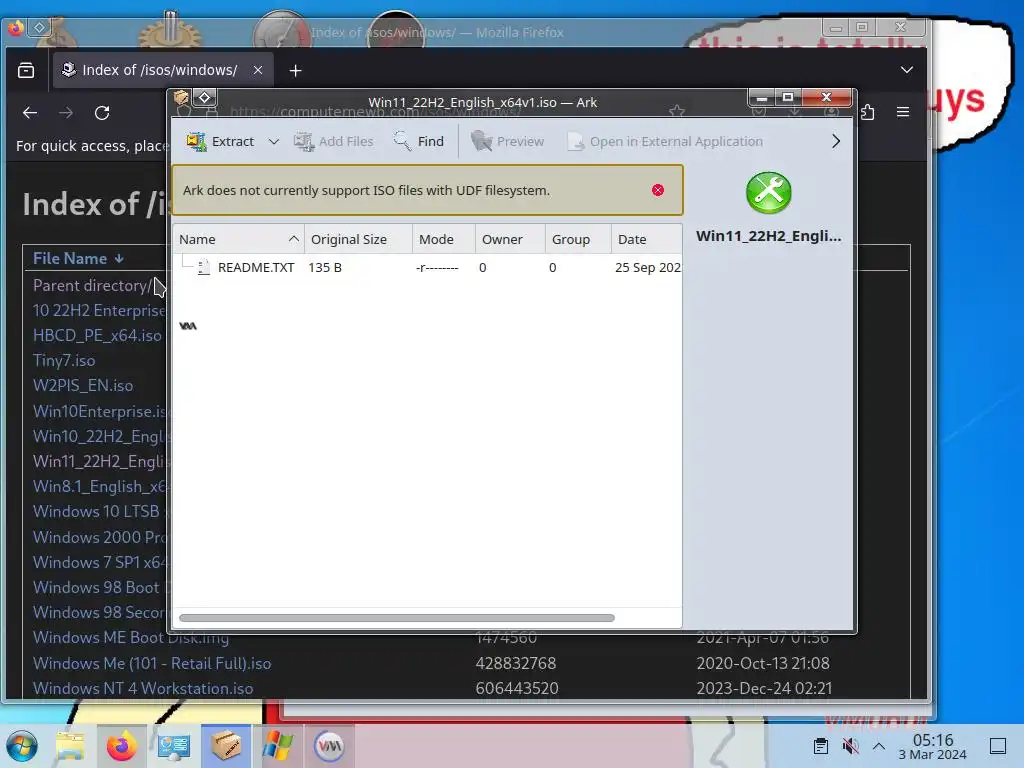
Task: Open Win10Enterprise.iso link
Action: [x=101, y=411]
